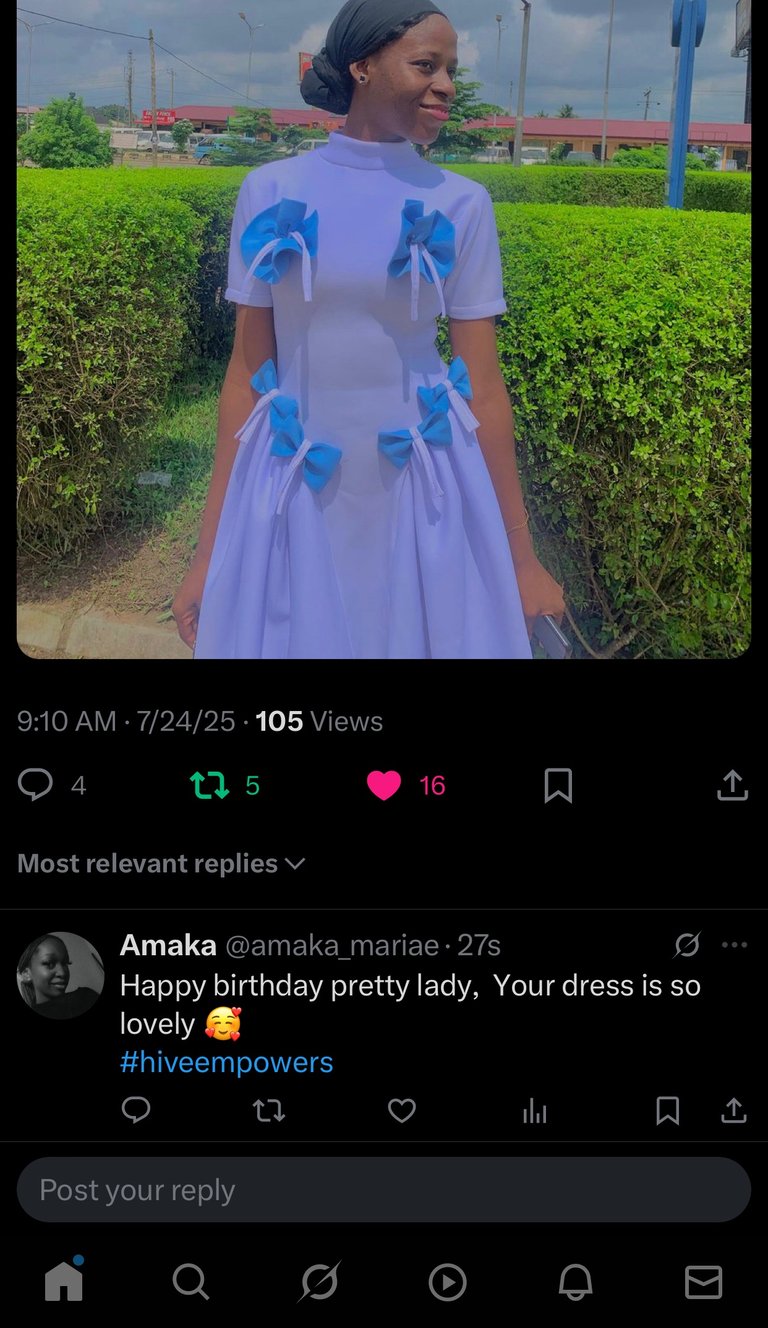Bookmark the main post

pos(558,786)
